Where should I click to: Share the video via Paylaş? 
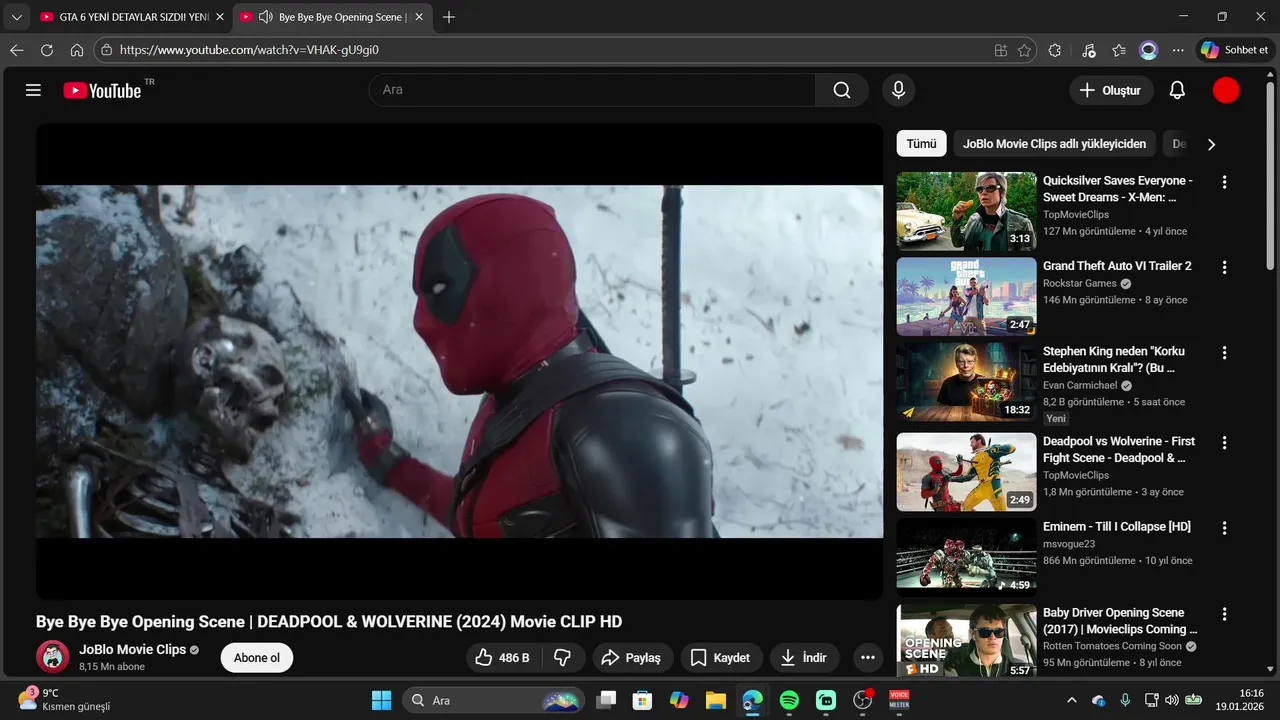[631, 657]
